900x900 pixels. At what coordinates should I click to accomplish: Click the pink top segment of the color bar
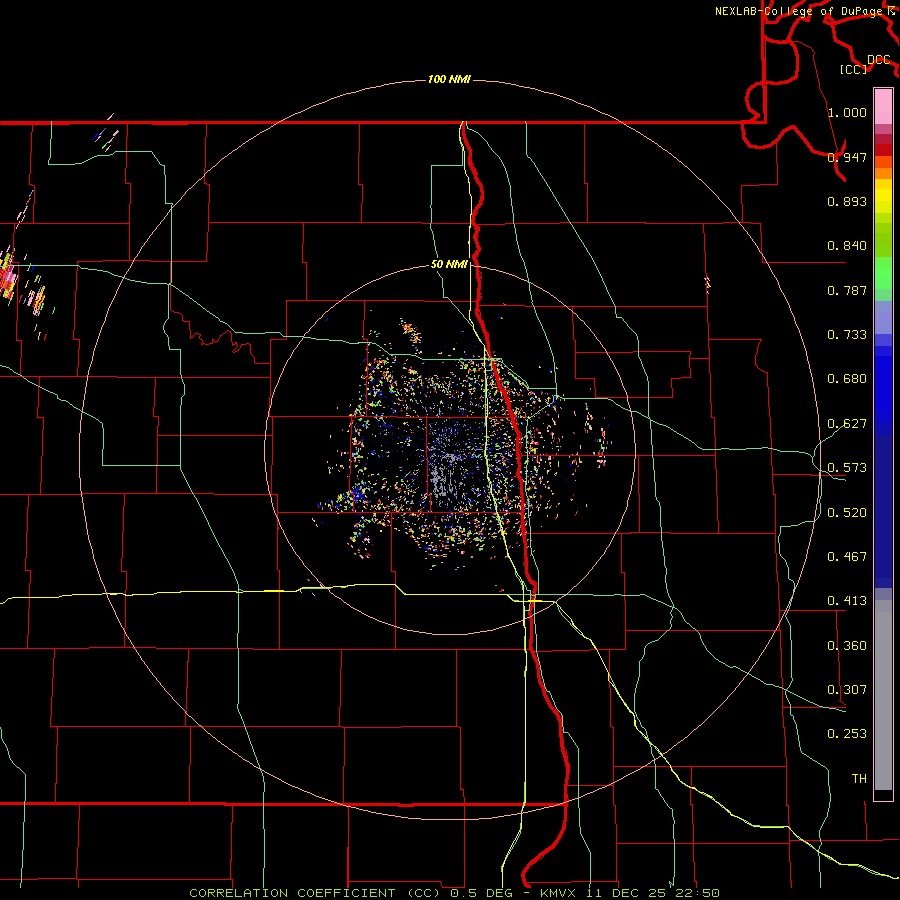point(883,107)
